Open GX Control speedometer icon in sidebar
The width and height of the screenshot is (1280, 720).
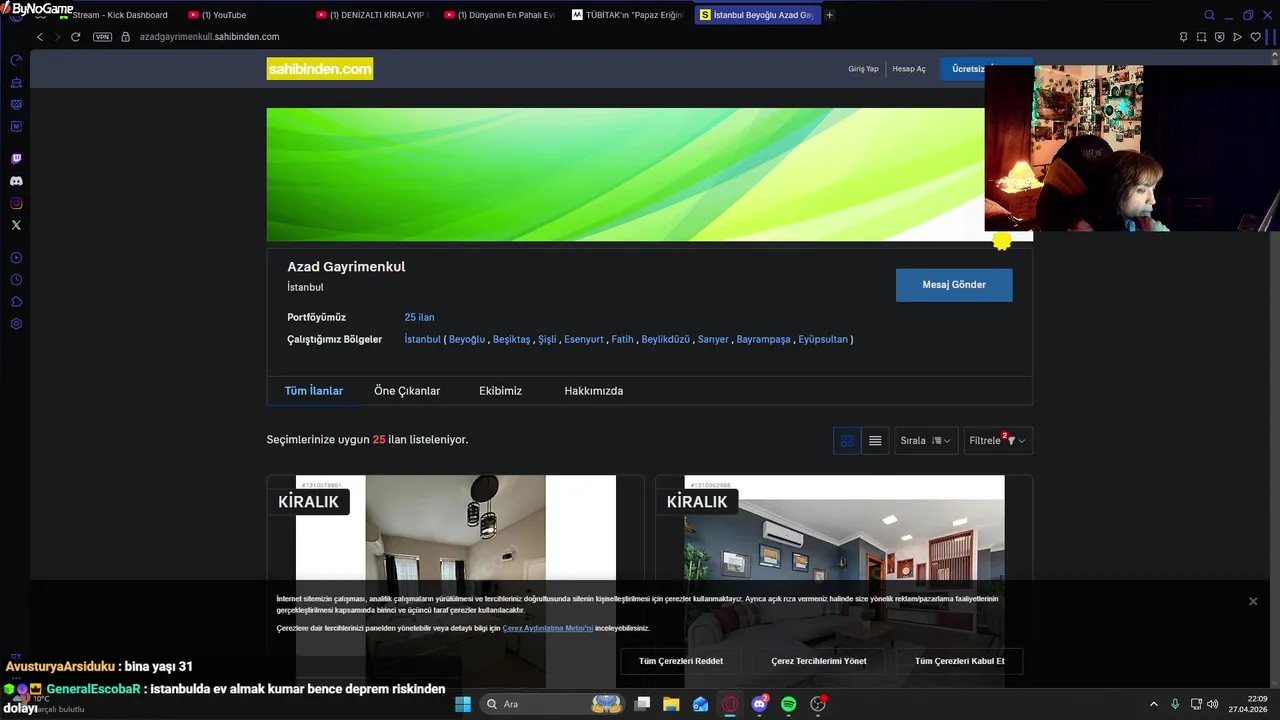16,60
